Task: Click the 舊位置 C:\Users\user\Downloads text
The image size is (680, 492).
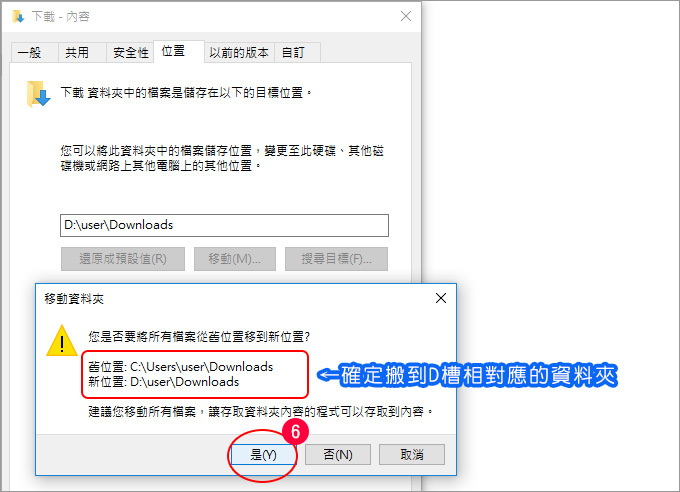Action: (x=180, y=367)
